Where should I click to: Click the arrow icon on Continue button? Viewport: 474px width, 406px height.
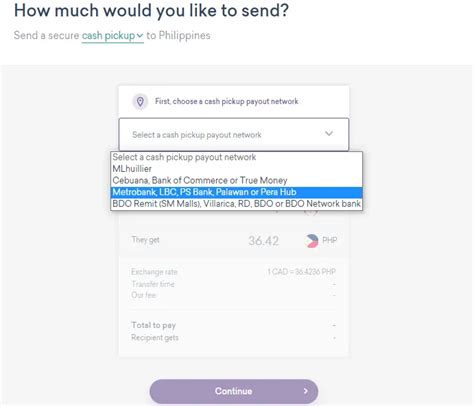coord(305,391)
